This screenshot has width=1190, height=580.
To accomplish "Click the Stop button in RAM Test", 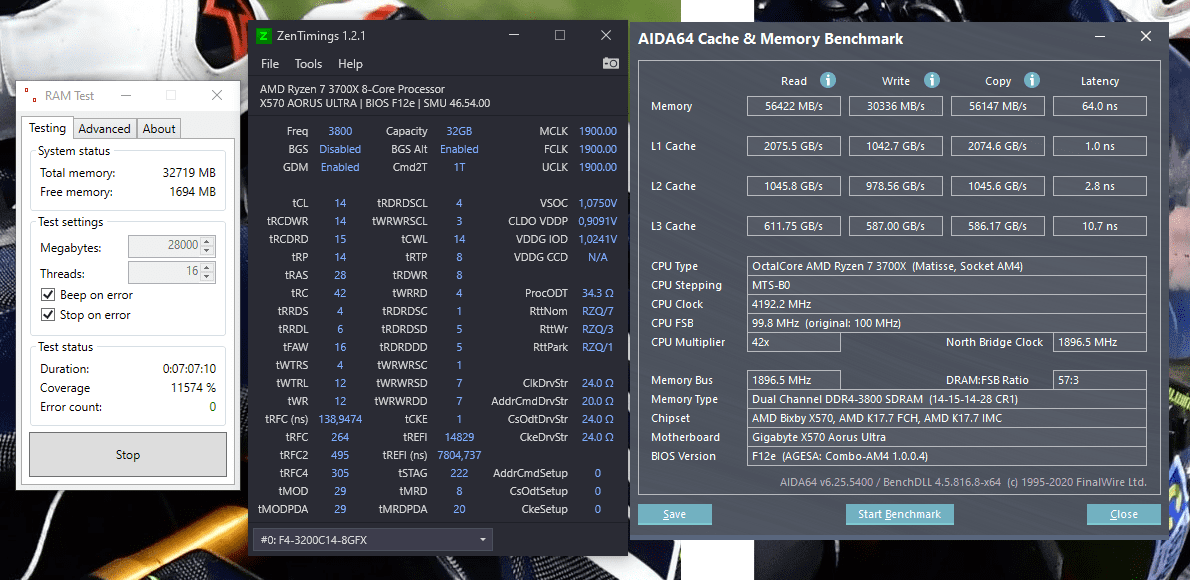I will click(x=128, y=455).
